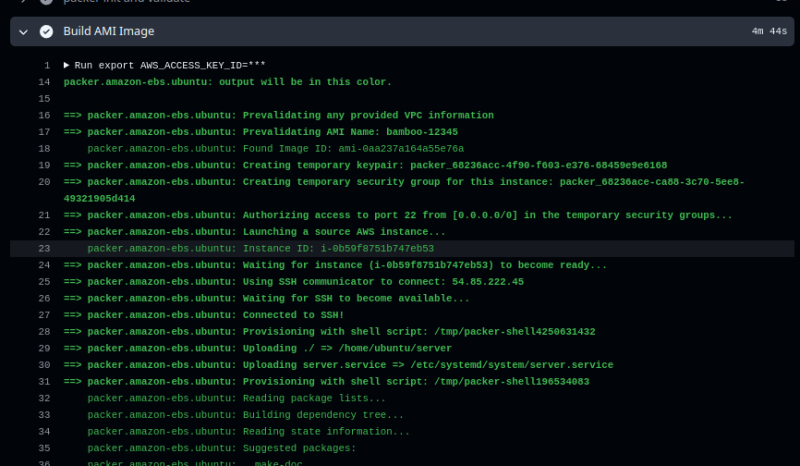Click the 'Reading package lists' log line

click(245, 398)
